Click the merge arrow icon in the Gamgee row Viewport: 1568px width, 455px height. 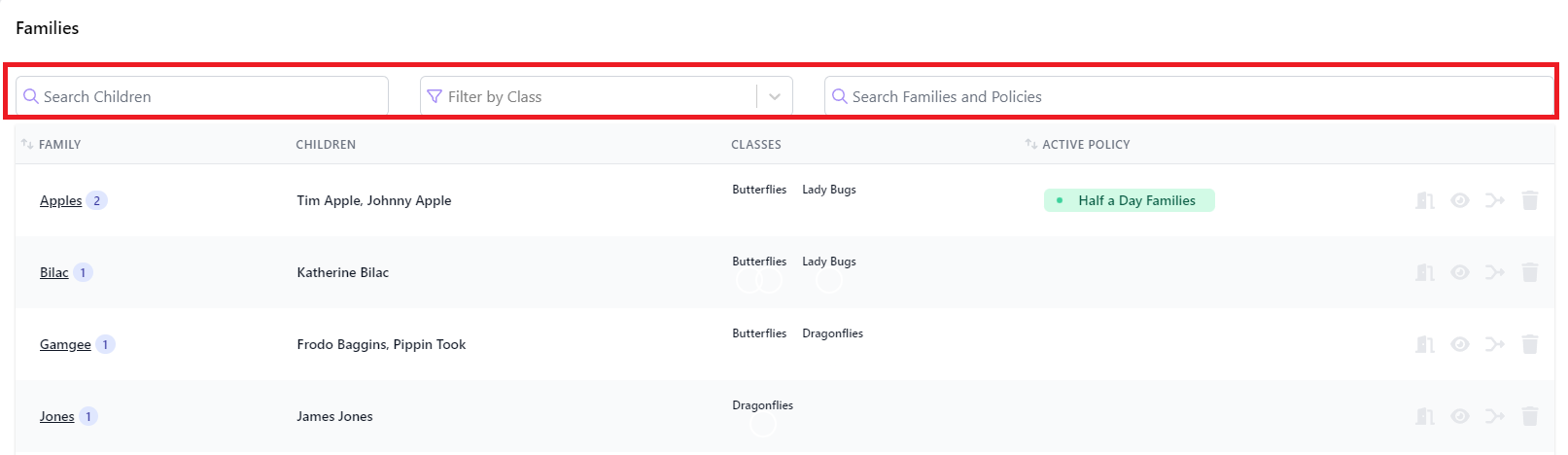point(1495,344)
